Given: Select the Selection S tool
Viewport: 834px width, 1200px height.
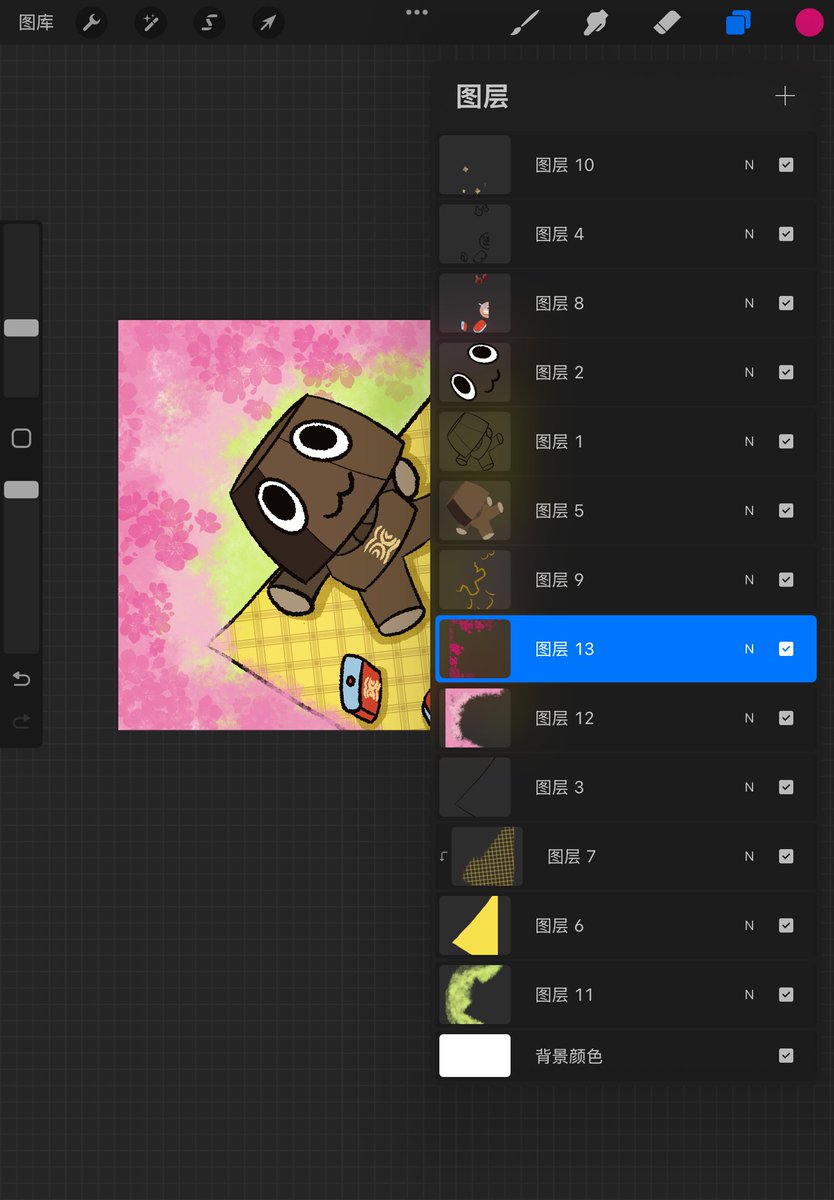Looking at the screenshot, I should 209,22.
